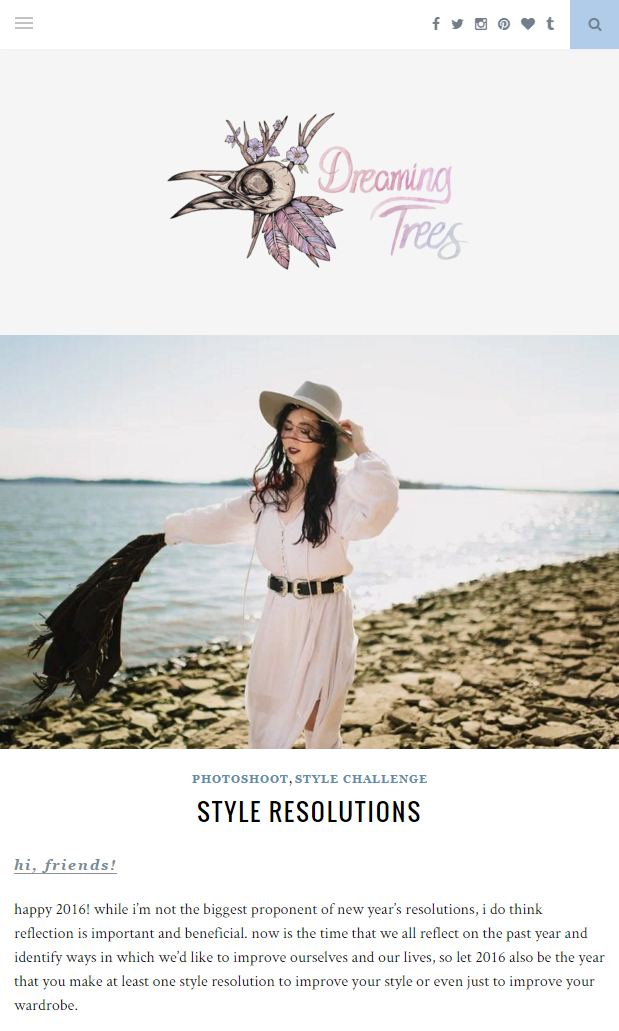Open the hamburger navigation menu
Screen dimensions: 619x1031
tap(24, 24)
